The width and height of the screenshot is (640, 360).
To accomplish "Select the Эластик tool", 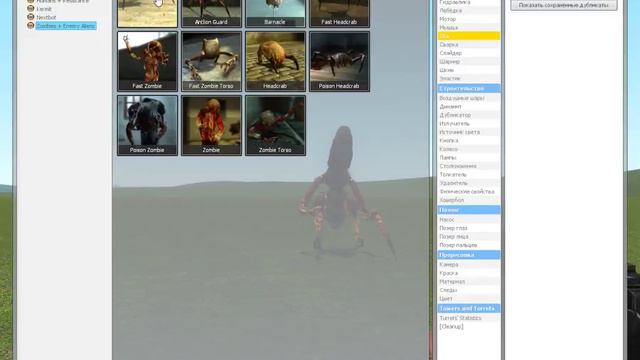I will pyautogui.click(x=469, y=78).
